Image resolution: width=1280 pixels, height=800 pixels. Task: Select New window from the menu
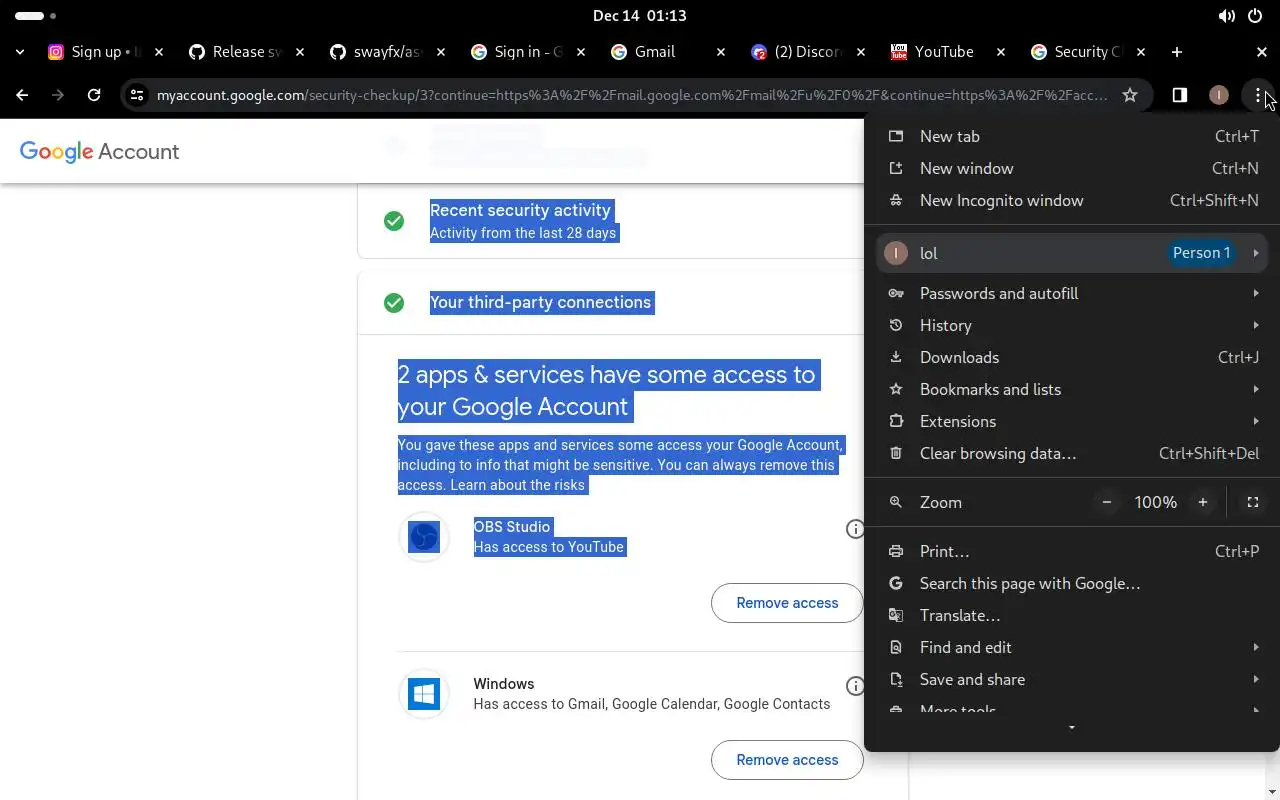pos(1072,168)
